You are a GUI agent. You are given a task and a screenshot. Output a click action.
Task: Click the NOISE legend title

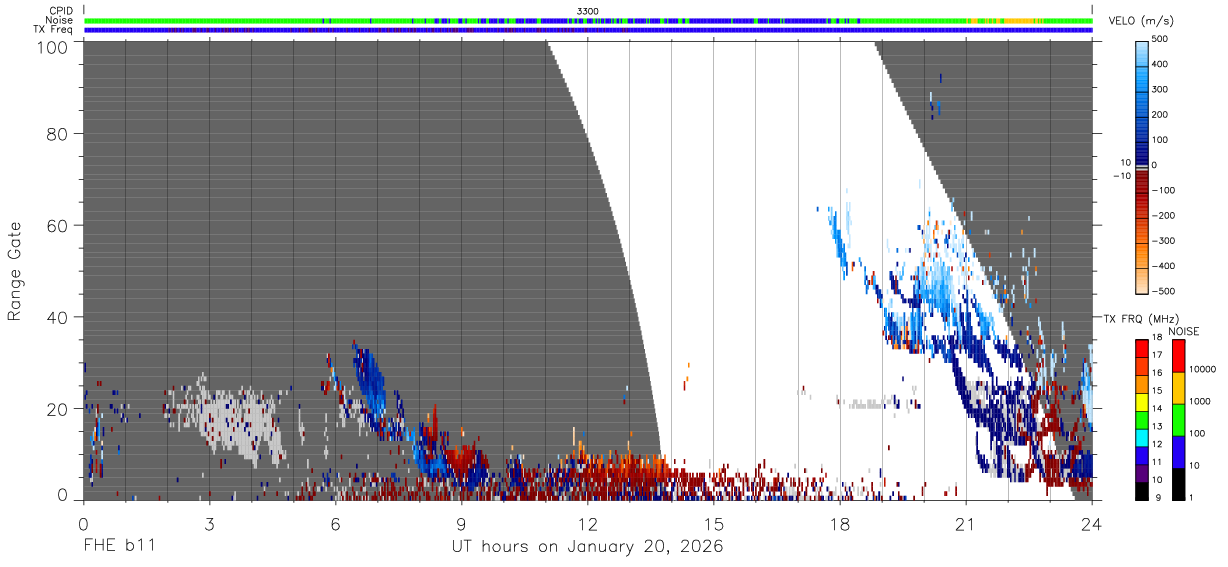point(1184,331)
